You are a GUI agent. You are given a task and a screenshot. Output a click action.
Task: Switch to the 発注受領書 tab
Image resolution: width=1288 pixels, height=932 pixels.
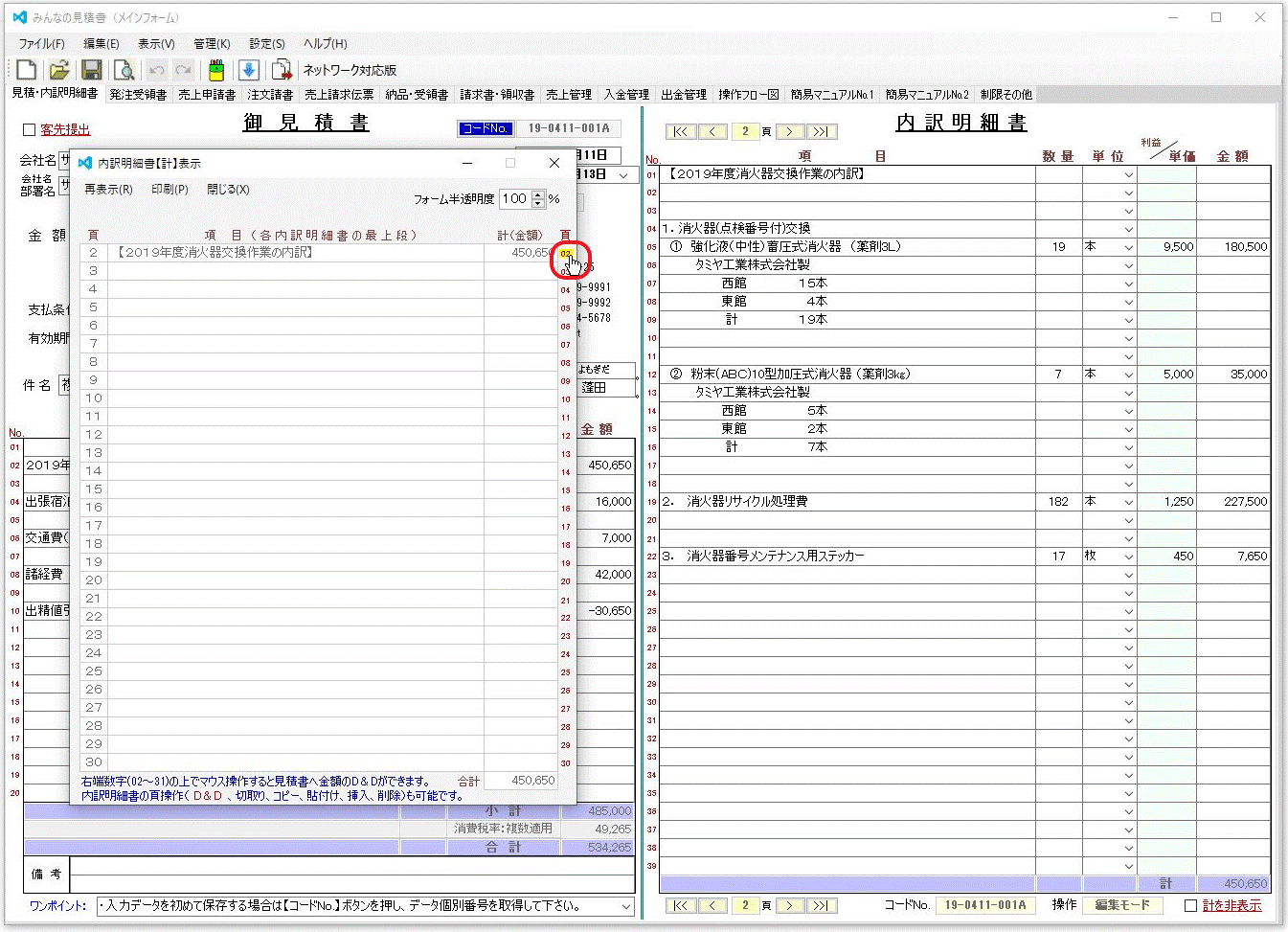click(x=138, y=95)
